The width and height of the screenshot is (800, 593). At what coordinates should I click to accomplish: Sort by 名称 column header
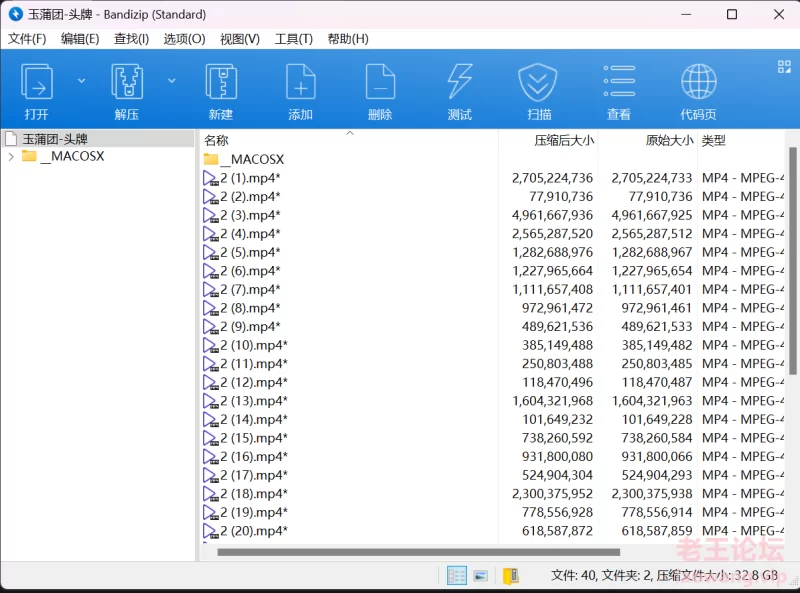tap(216, 140)
